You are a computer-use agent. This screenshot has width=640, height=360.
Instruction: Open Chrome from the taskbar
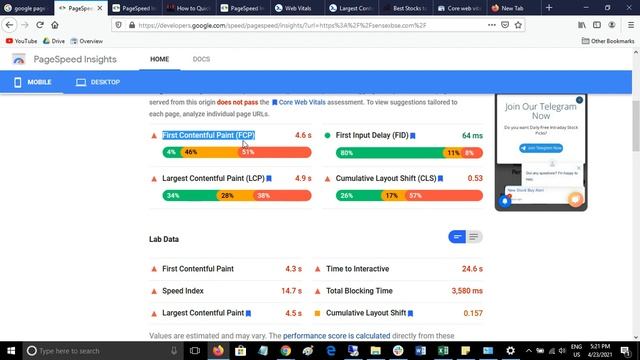point(285,351)
